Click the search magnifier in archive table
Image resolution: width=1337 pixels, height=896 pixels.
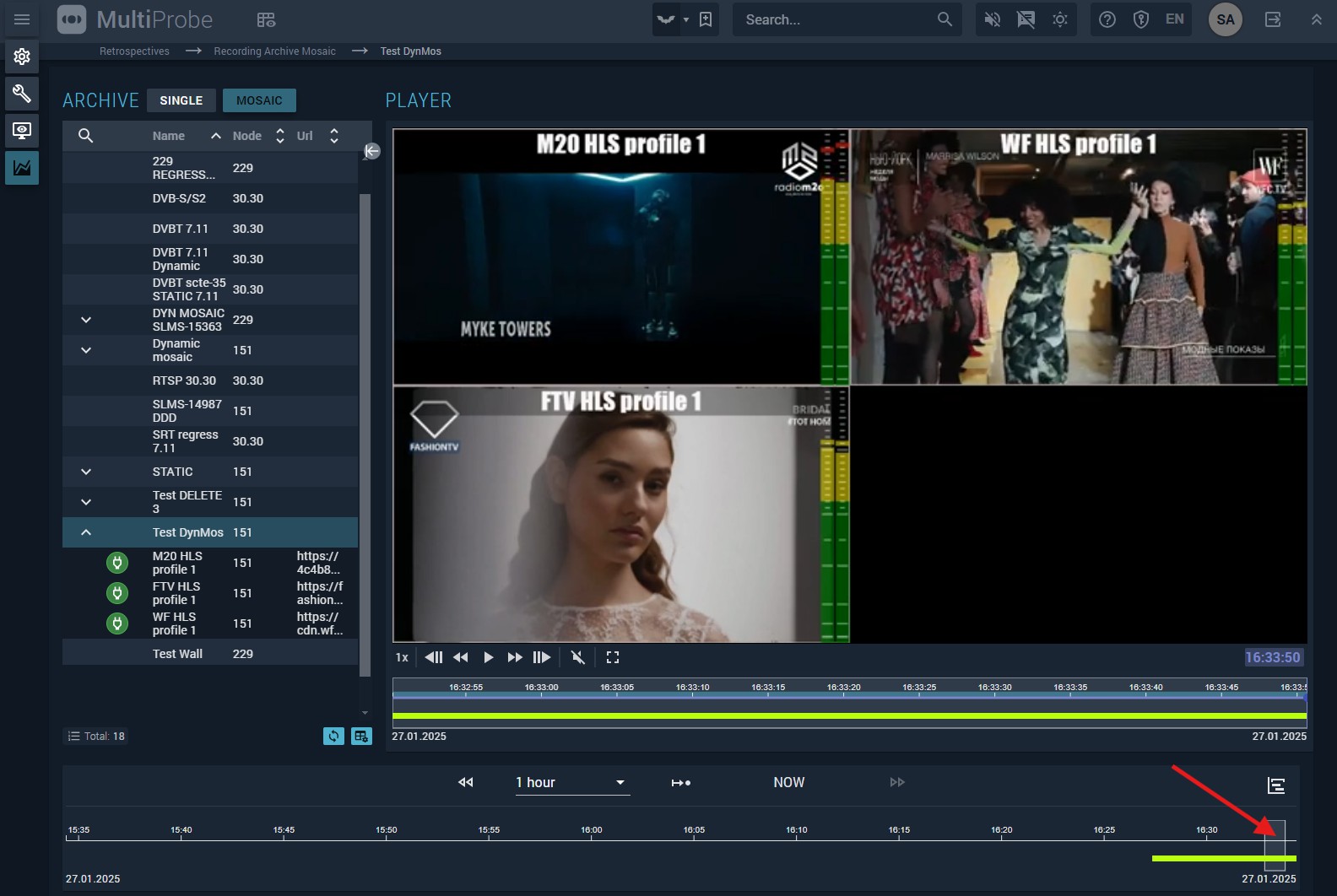pos(85,136)
